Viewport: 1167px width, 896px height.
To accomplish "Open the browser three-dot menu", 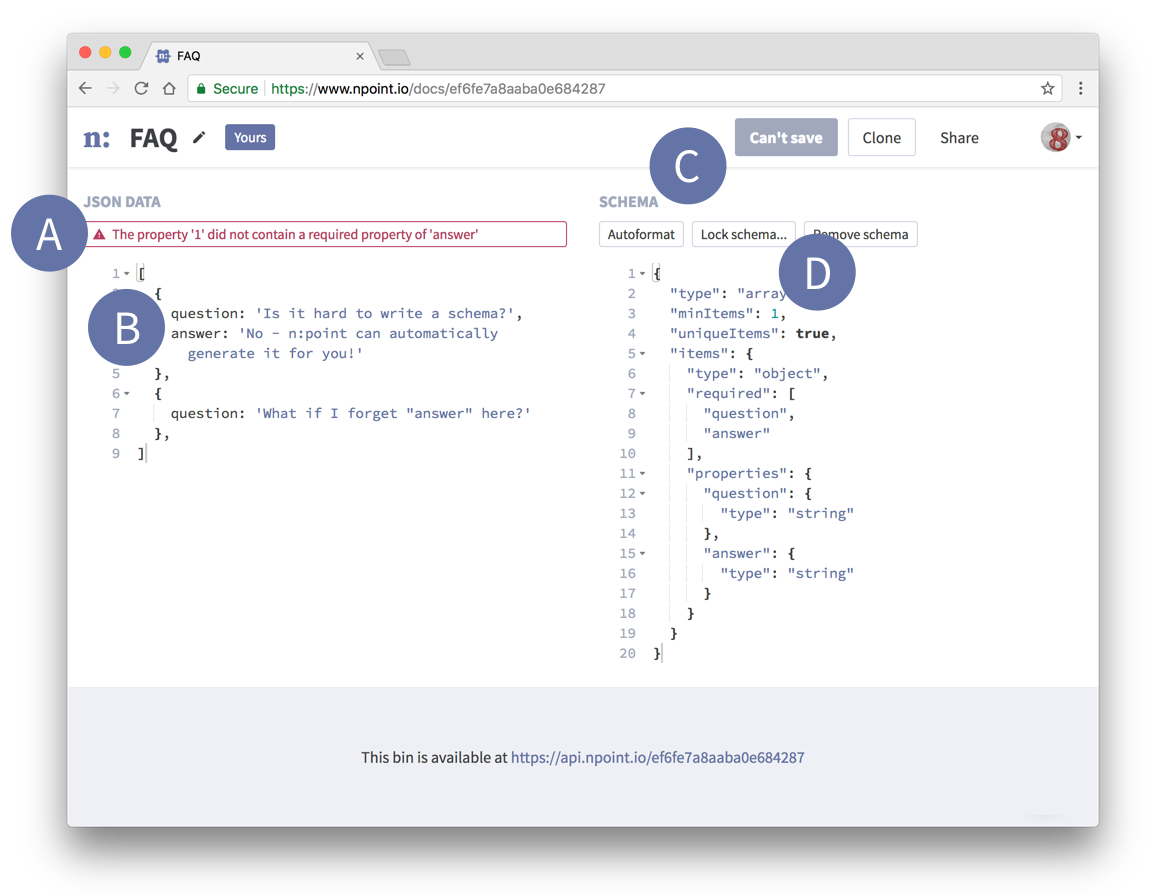I will point(1081,89).
